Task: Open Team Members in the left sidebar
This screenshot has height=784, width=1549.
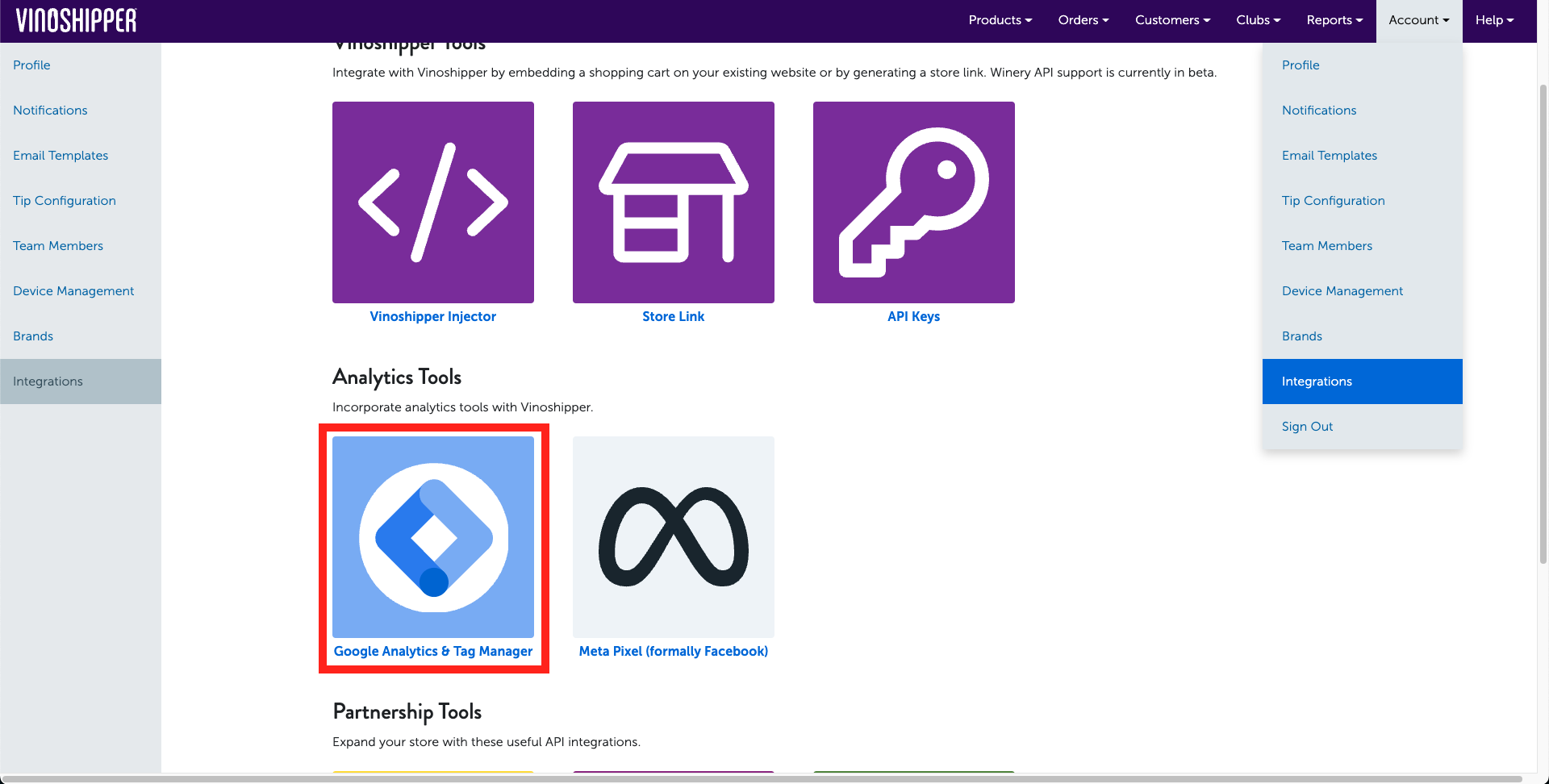Action: tap(81, 246)
